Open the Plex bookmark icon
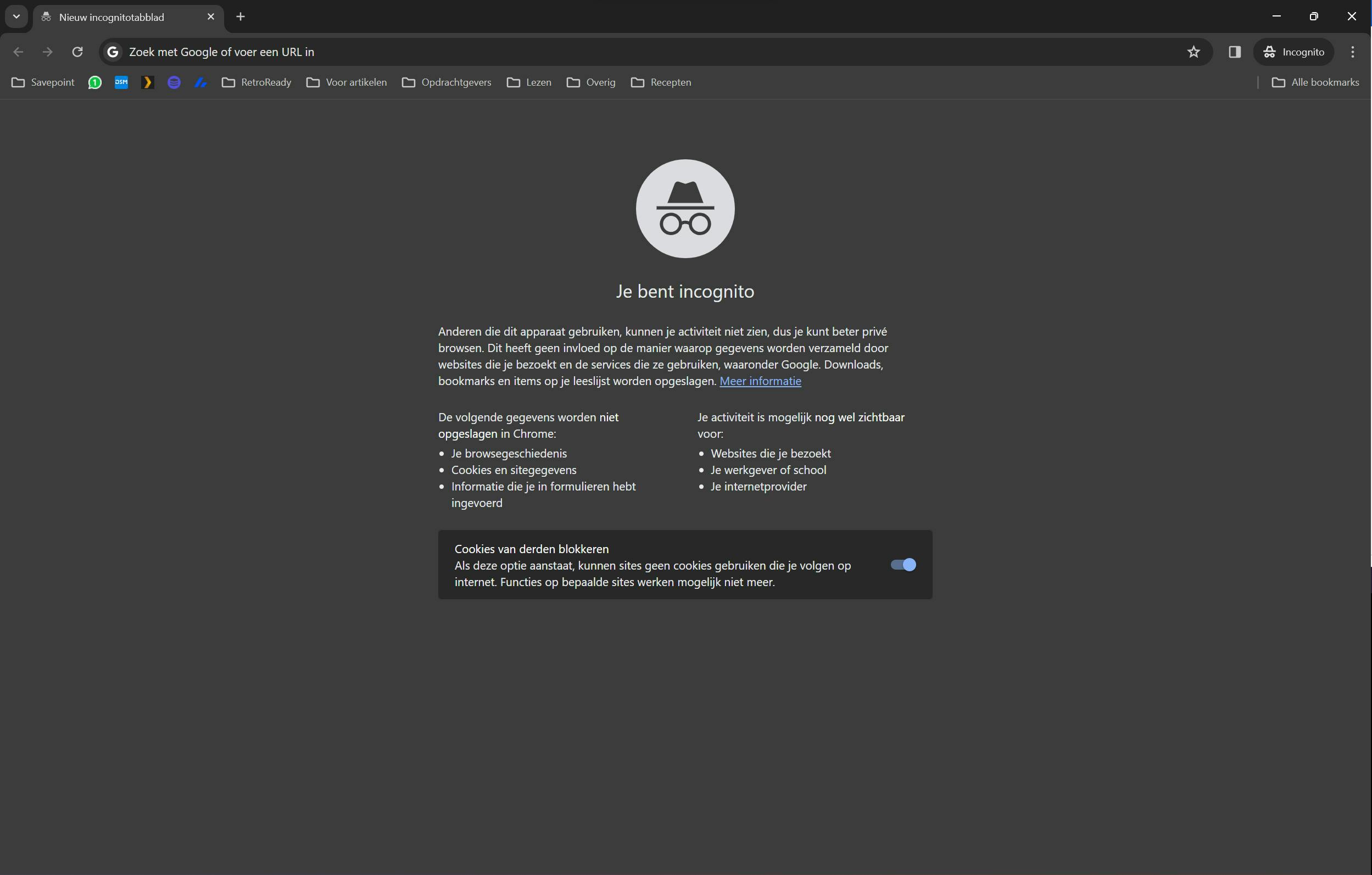 tap(148, 82)
